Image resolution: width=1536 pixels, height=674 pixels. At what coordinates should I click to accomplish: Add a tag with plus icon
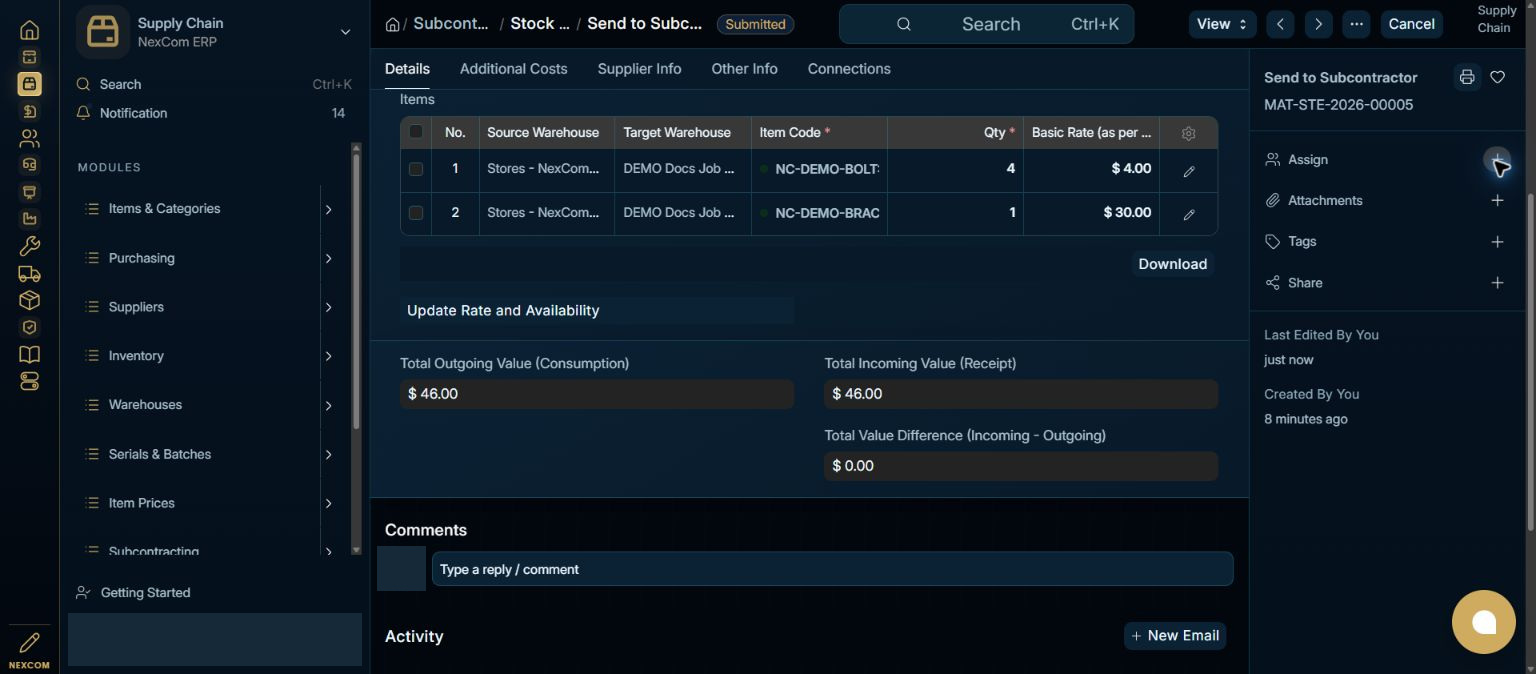pos(1497,242)
